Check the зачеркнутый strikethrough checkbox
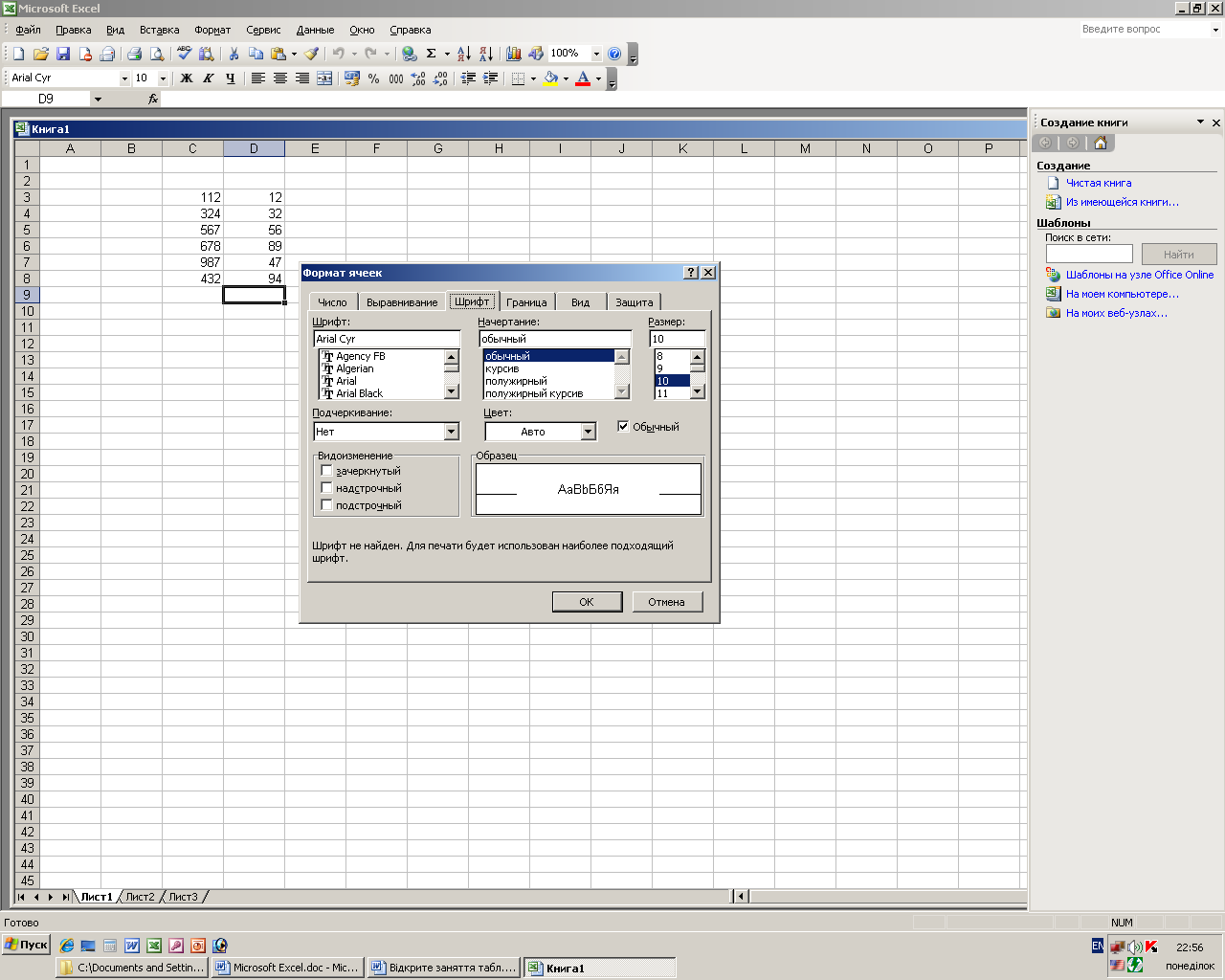This screenshot has height=980, width=1225. click(326, 471)
